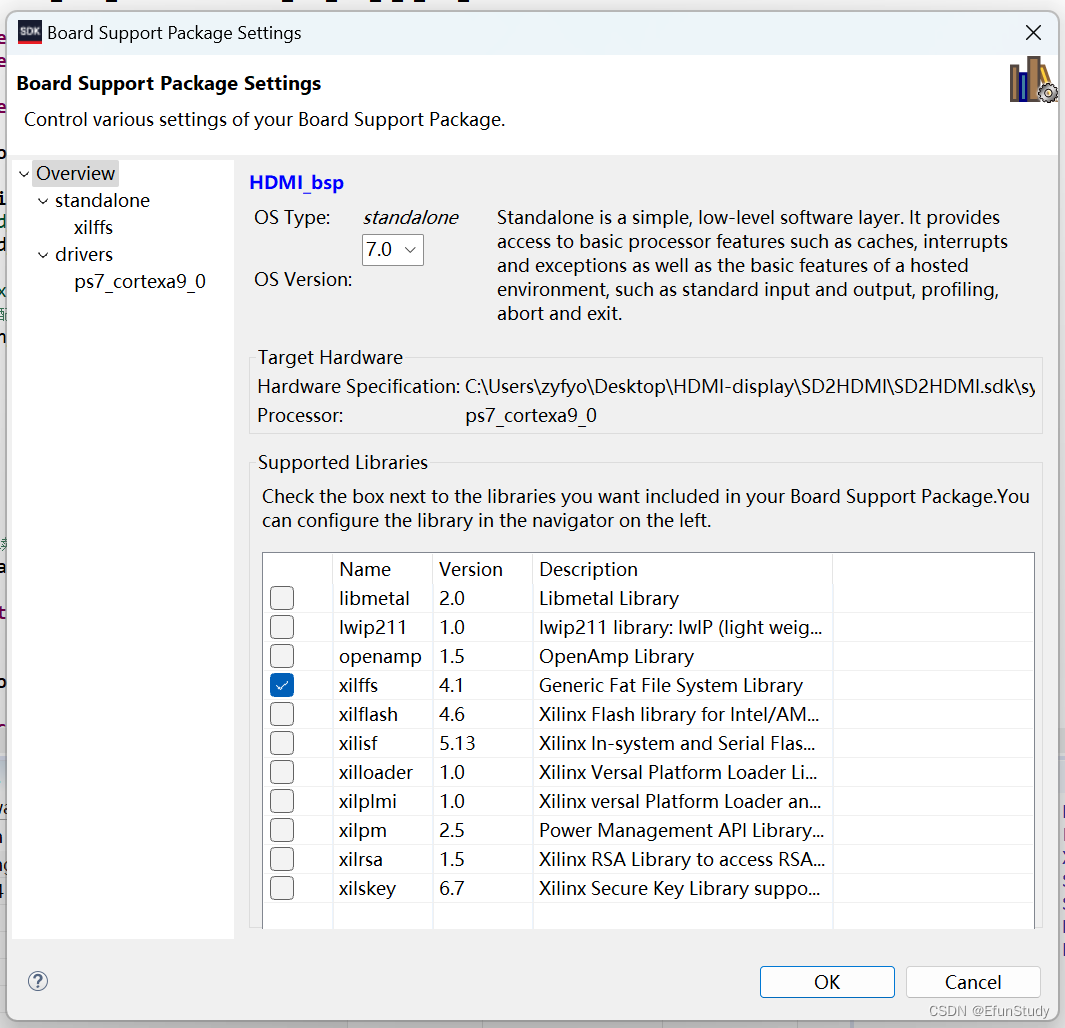Collapse the standalone tree node
The width and height of the screenshot is (1065, 1028).
coord(43,201)
